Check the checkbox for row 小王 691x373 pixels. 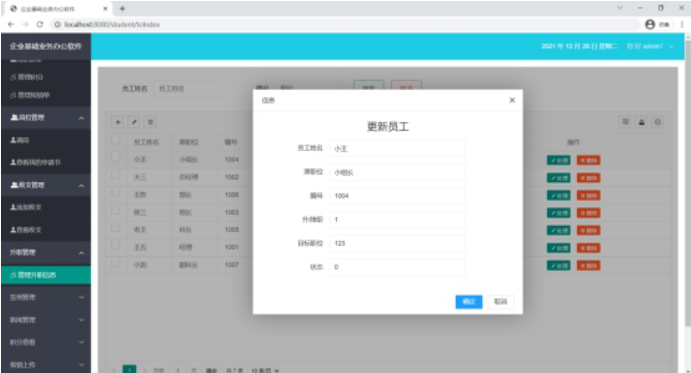point(115,157)
